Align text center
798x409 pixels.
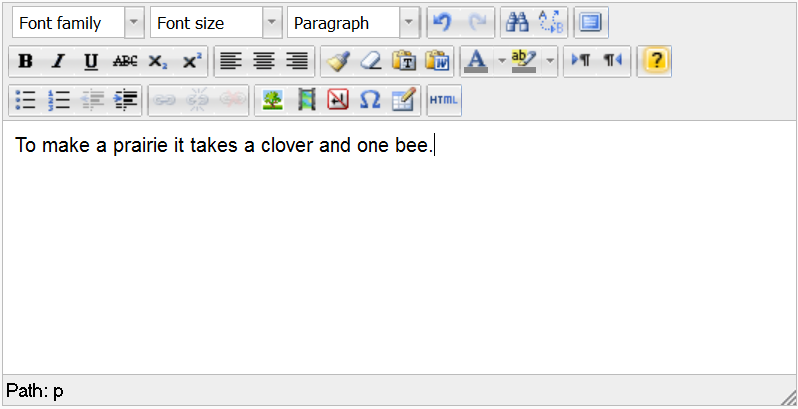[264, 62]
